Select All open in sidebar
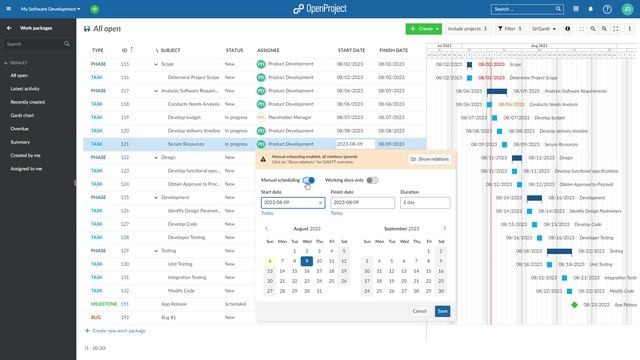This screenshot has height=360, width=640. [x=19, y=76]
